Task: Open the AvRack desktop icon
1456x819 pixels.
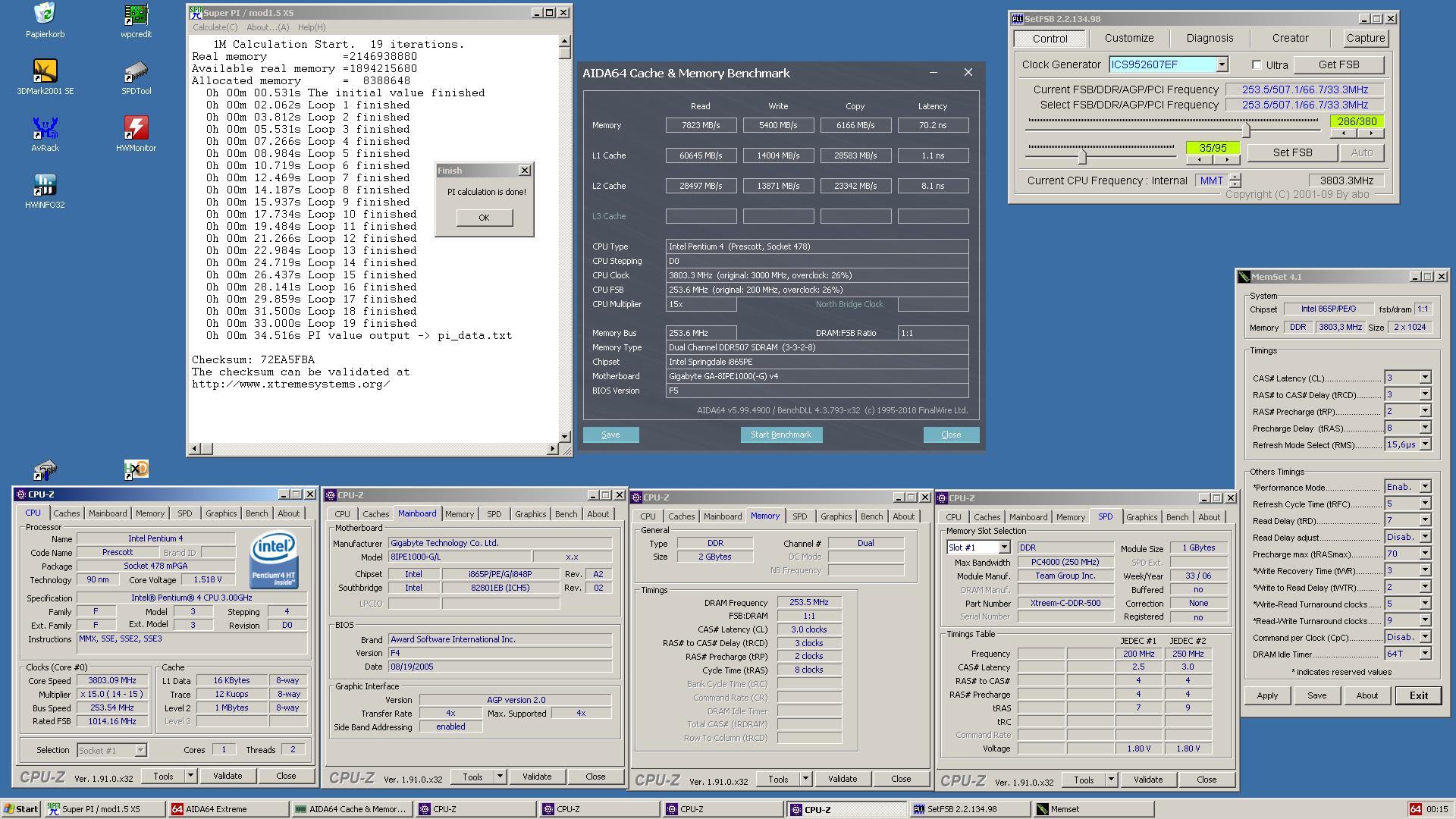Action: [45, 129]
